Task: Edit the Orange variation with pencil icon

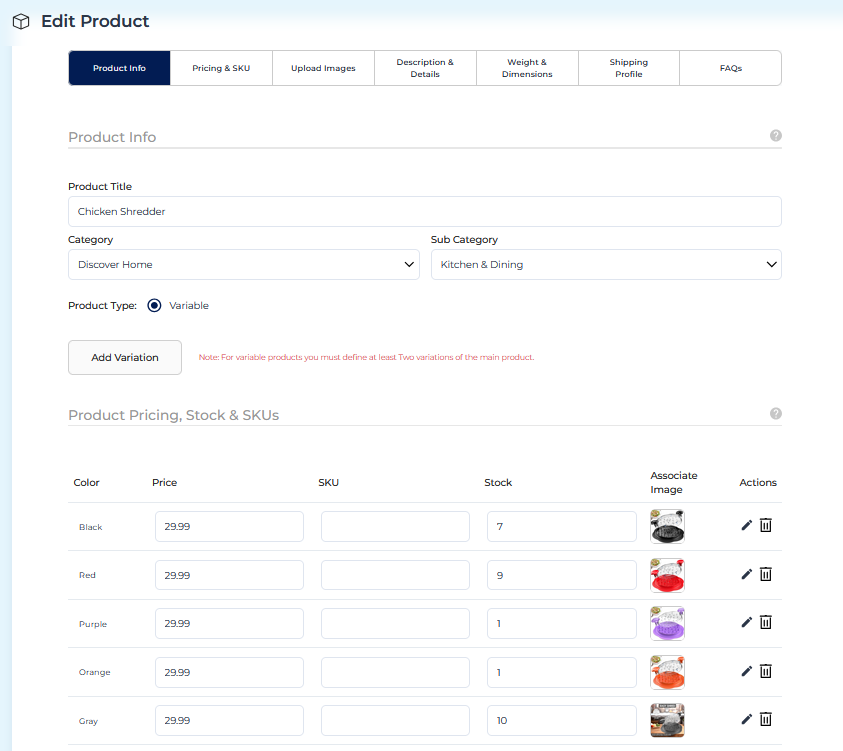Action: [x=746, y=671]
